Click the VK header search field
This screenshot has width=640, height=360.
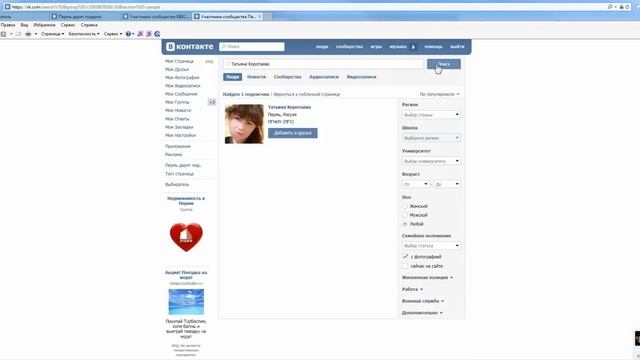252,47
